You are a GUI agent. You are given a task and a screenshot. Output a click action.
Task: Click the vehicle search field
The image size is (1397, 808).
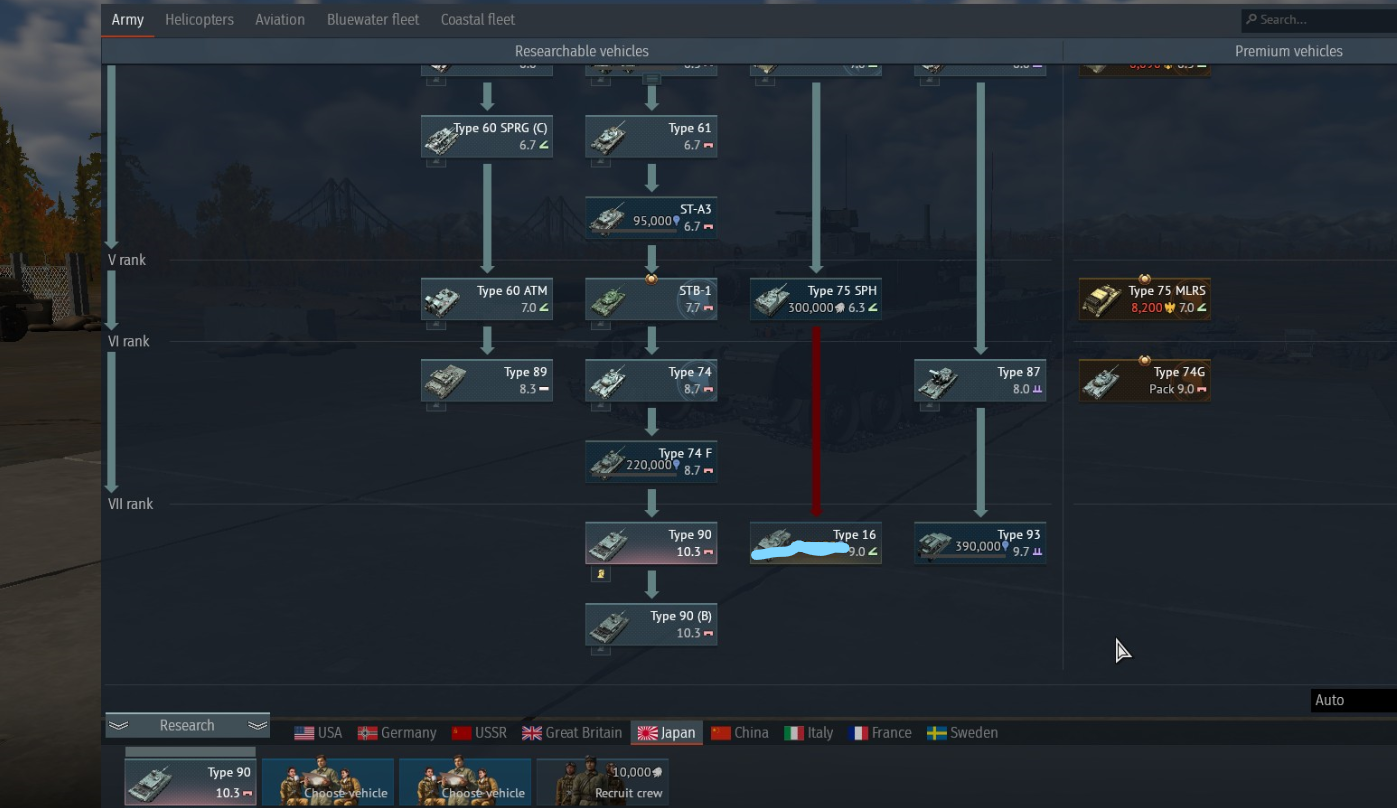click(x=1318, y=19)
